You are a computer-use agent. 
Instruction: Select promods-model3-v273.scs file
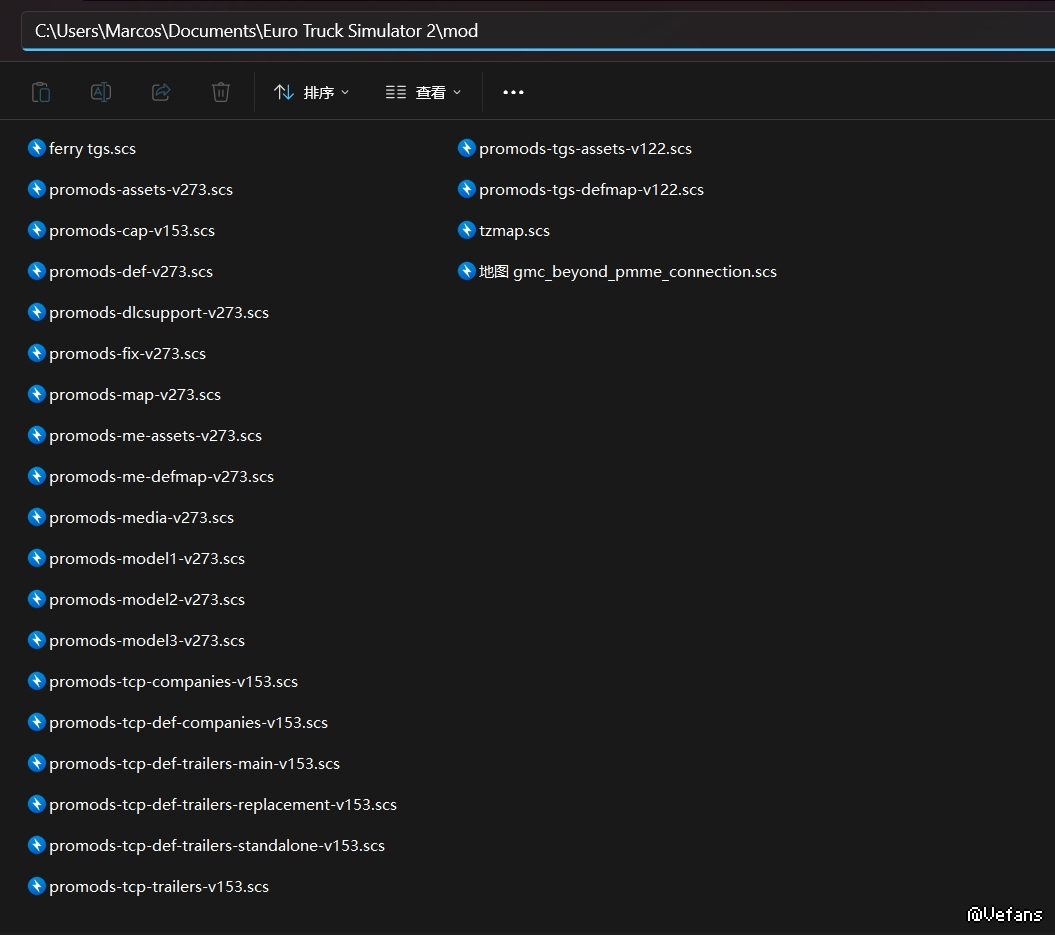point(146,640)
